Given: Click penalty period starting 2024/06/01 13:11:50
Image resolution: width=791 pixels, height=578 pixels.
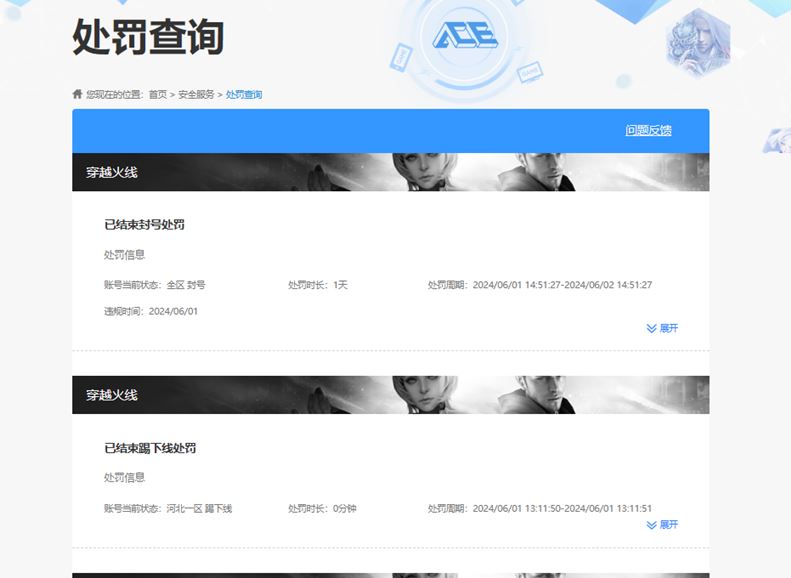Looking at the screenshot, I should 540,508.
